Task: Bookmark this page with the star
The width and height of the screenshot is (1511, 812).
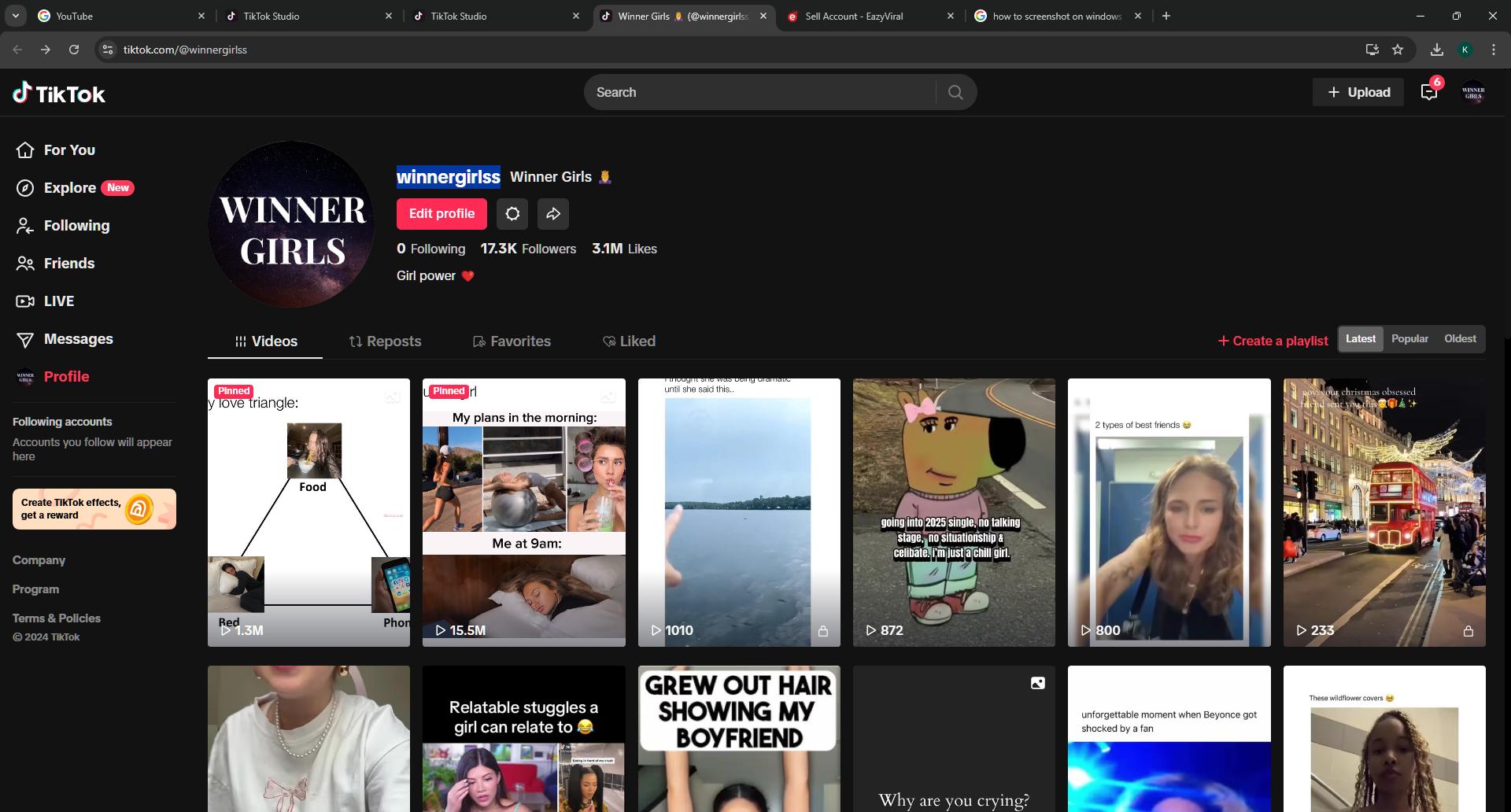Action: (x=1398, y=50)
